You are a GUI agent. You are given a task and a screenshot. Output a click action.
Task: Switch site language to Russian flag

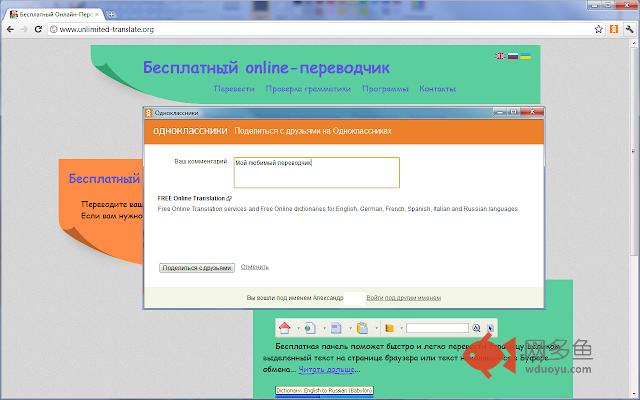coord(513,56)
